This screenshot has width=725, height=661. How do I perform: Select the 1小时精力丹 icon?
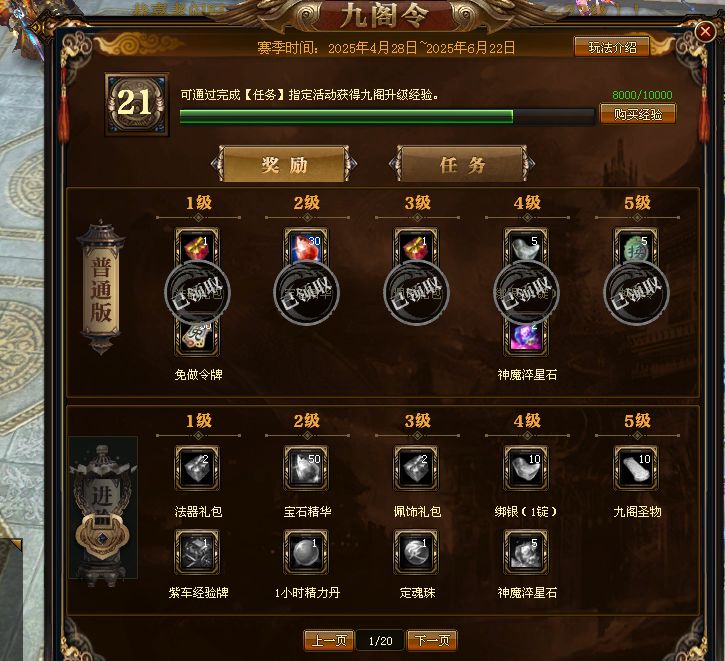pyautogui.click(x=306, y=551)
